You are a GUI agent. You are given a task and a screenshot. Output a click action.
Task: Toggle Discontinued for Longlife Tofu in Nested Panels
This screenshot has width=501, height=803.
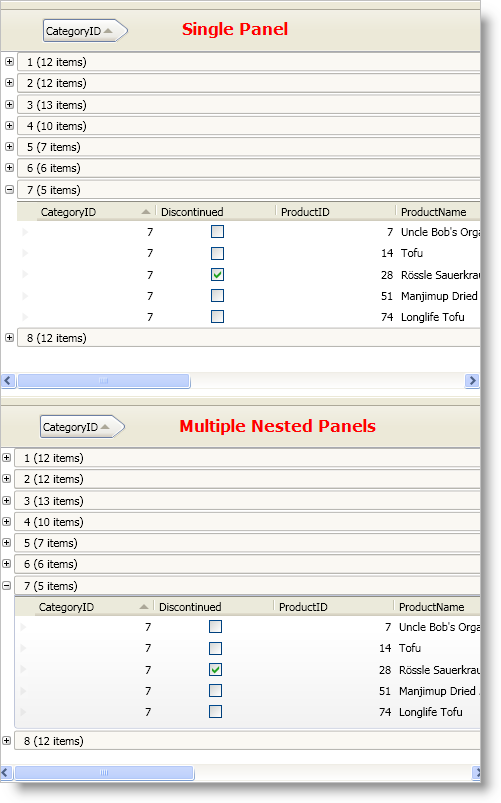[215, 711]
